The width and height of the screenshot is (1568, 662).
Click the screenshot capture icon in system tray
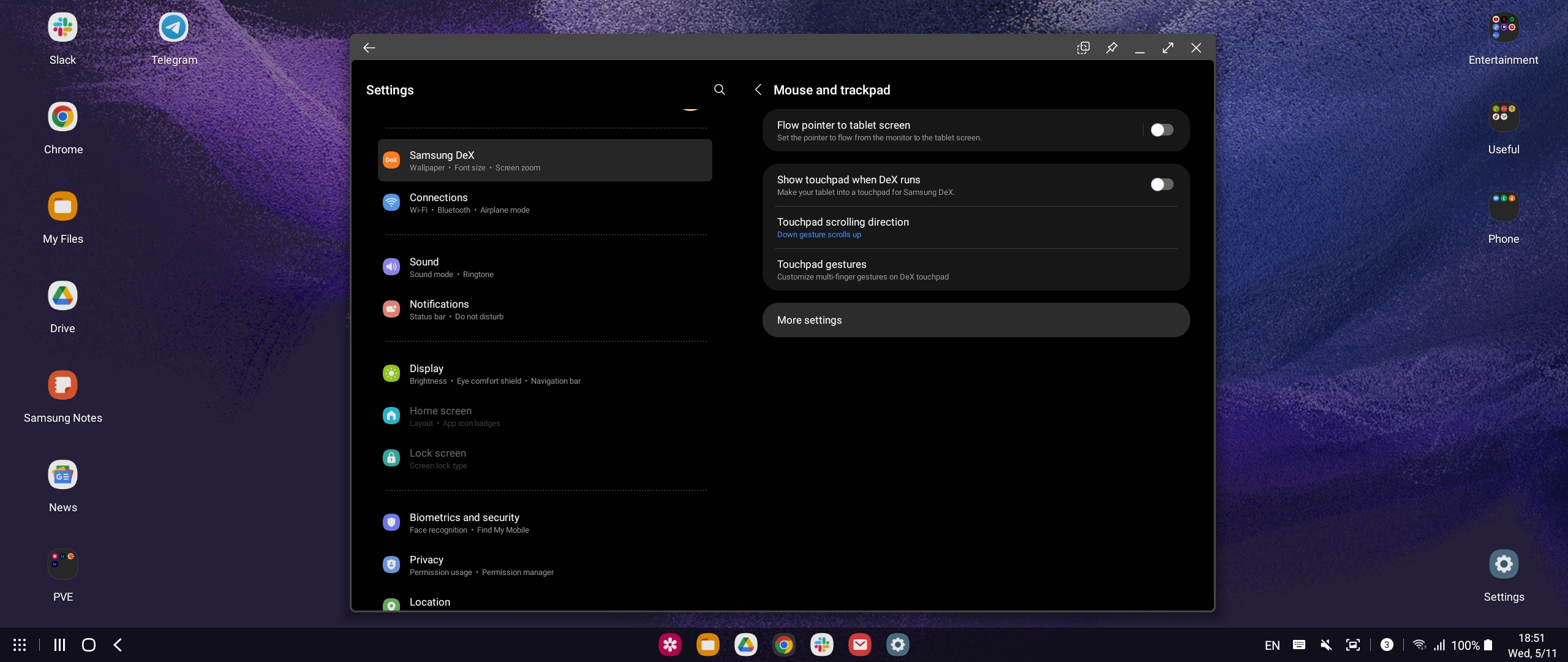[x=1353, y=645]
